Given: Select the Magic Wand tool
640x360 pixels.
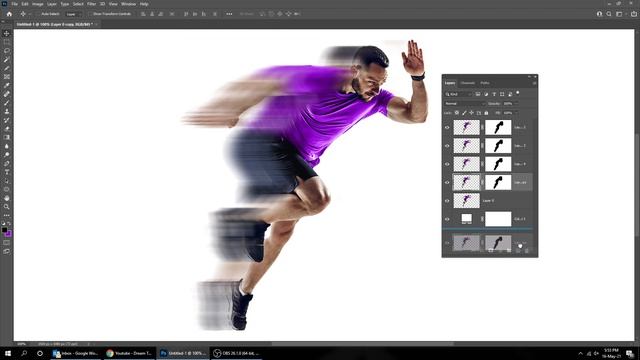Looking at the screenshot, I should 7,60.
